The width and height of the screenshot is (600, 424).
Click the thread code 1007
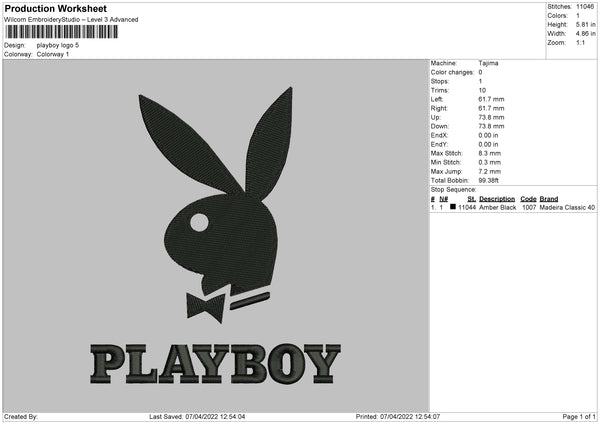[x=529, y=207]
